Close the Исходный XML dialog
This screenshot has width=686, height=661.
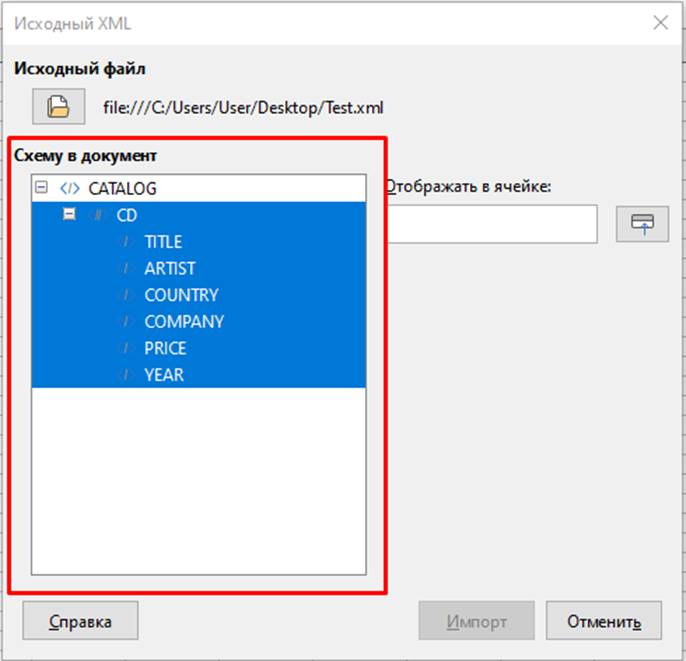pyautogui.click(x=660, y=23)
